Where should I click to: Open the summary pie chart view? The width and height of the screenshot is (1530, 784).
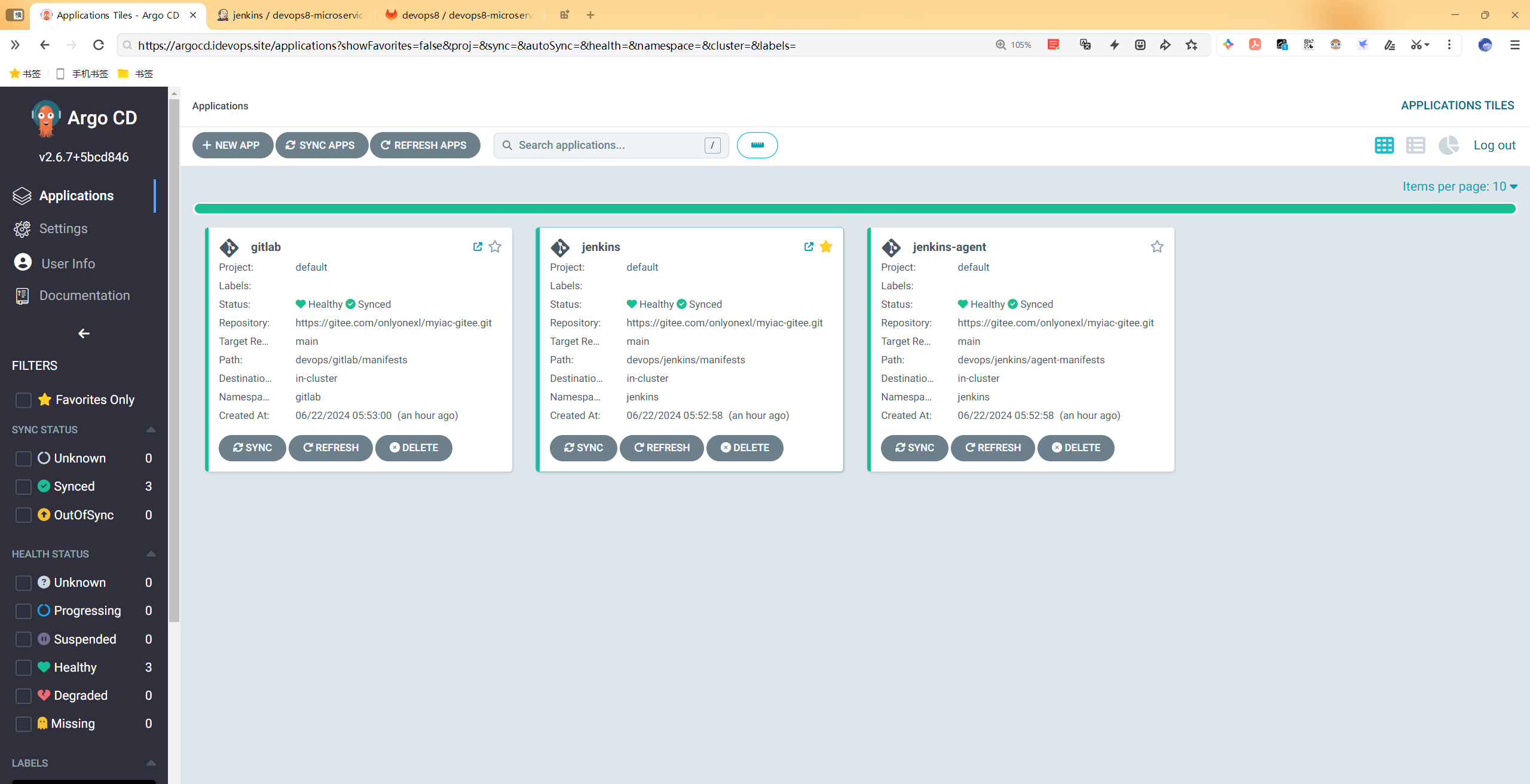pos(1448,145)
